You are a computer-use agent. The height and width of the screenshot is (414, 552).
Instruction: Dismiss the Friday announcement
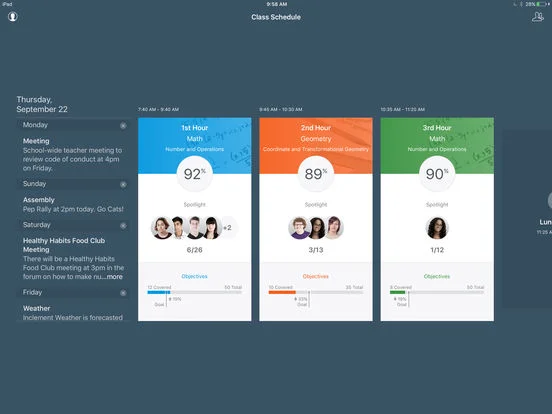(123, 293)
